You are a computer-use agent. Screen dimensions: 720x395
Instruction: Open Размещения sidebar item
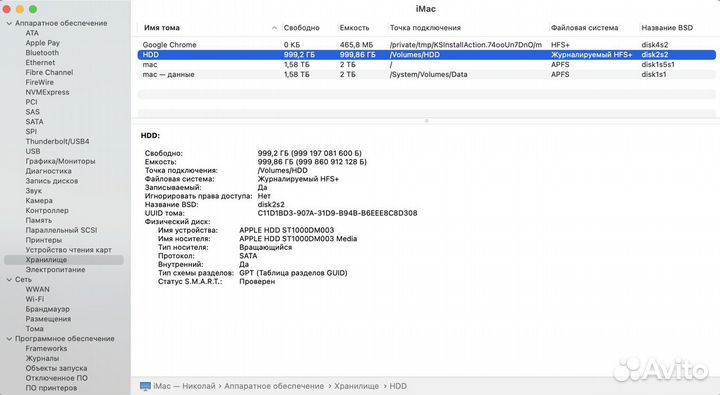(48, 319)
